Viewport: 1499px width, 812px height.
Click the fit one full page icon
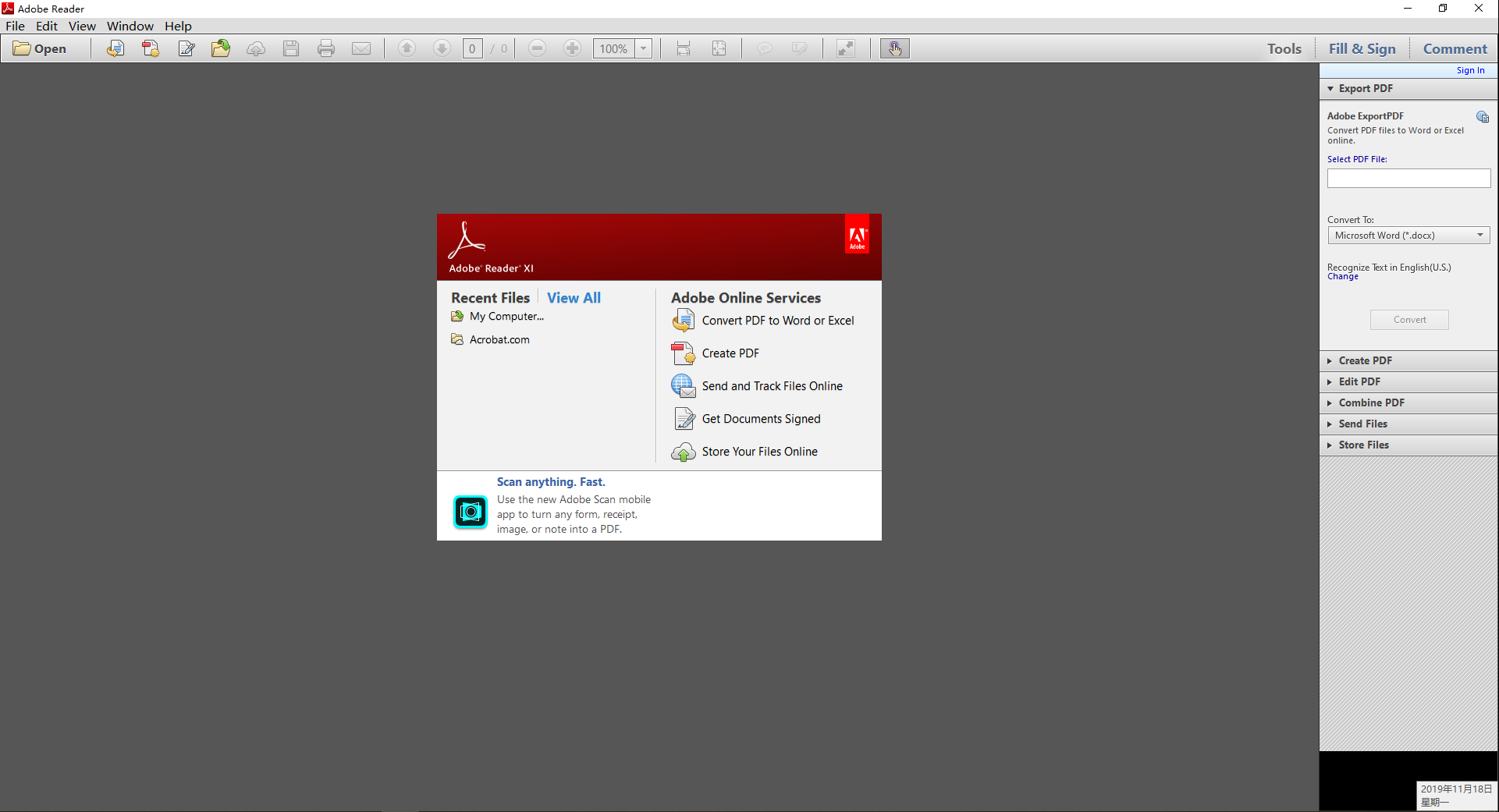(x=719, y=48)
